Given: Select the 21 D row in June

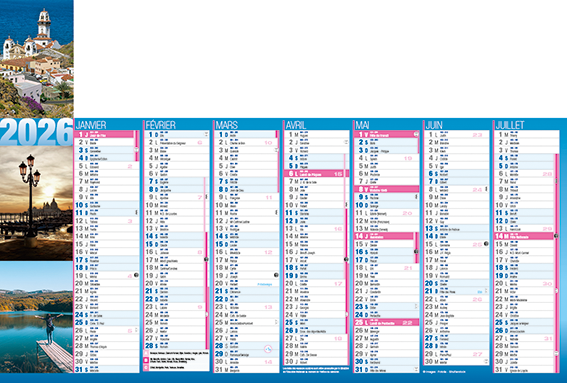Looking at the screenshot, I should (x=457, y=291).
